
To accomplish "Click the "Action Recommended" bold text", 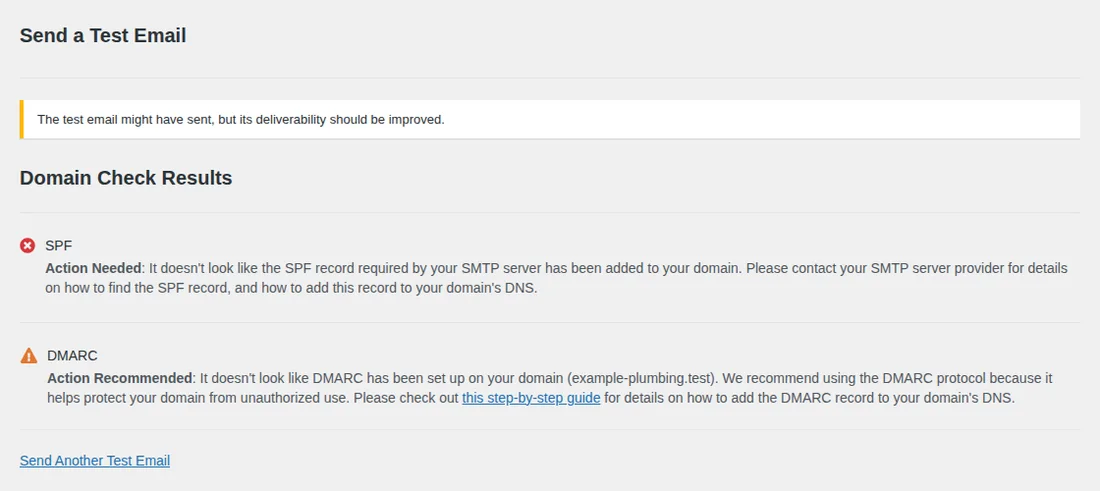I will (x=120, y=378).
